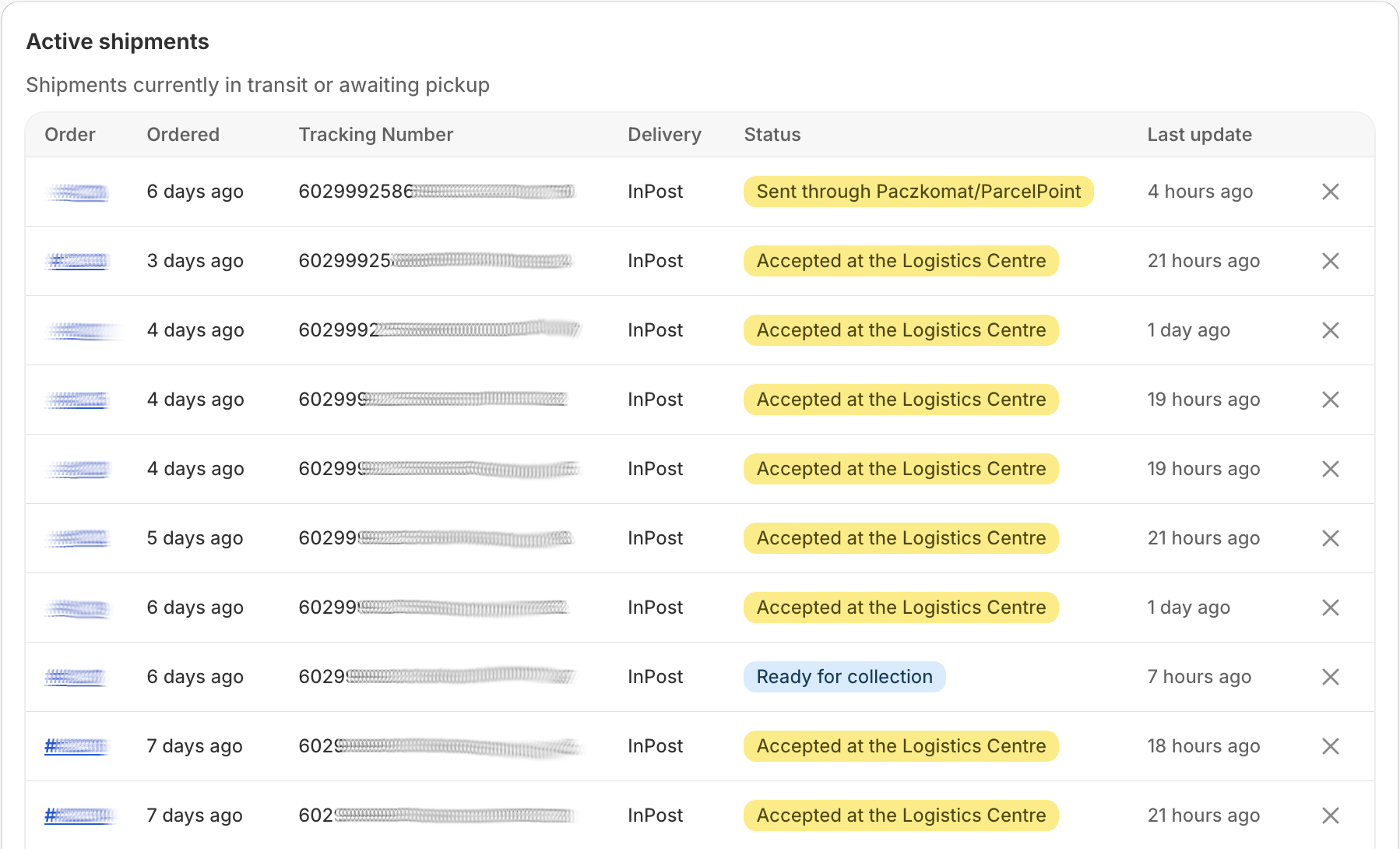1400x849 pixels.
Task: Click the Status column header
Action: tap(772, 135)
